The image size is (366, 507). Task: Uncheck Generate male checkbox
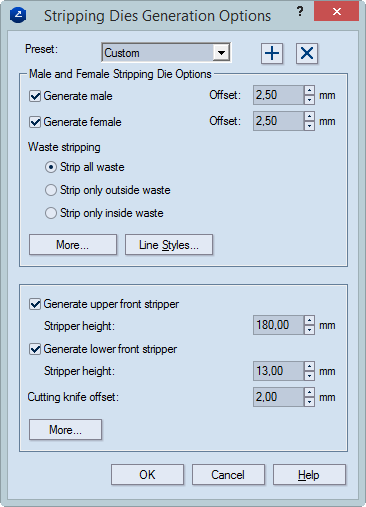35,96
